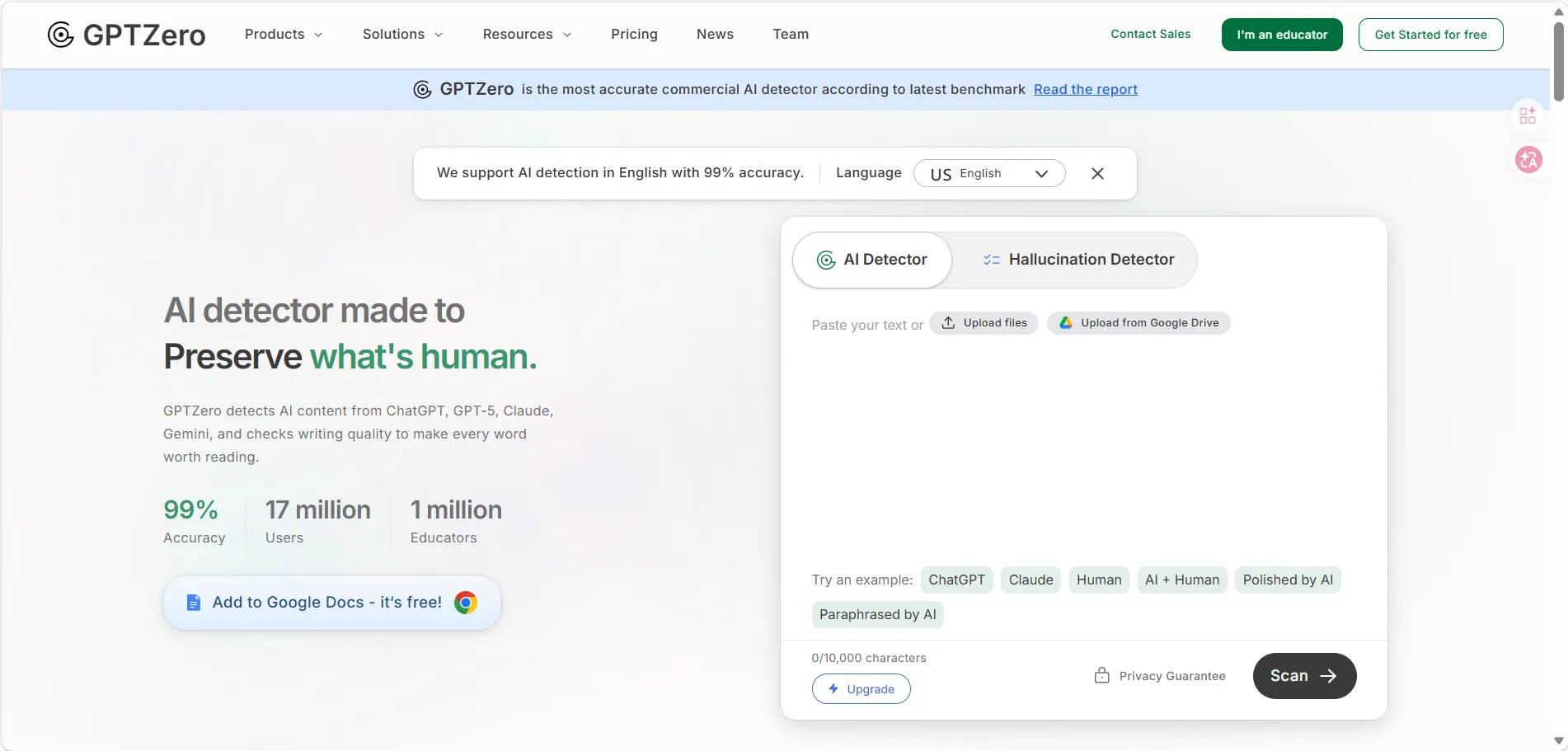
Task: Click the Upload files button
Action: click(x=984, y=322)
